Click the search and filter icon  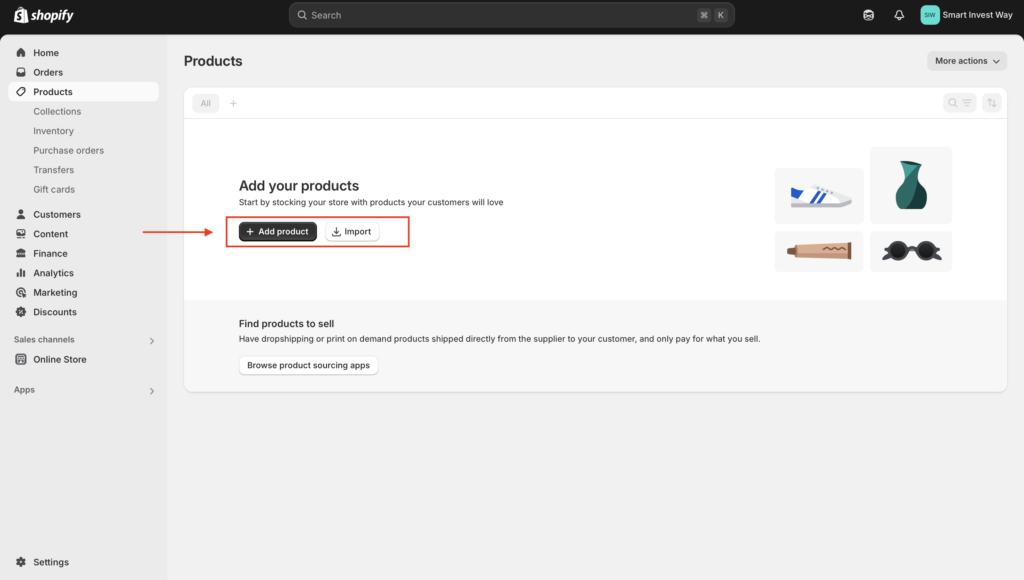[x=959, y=103]
